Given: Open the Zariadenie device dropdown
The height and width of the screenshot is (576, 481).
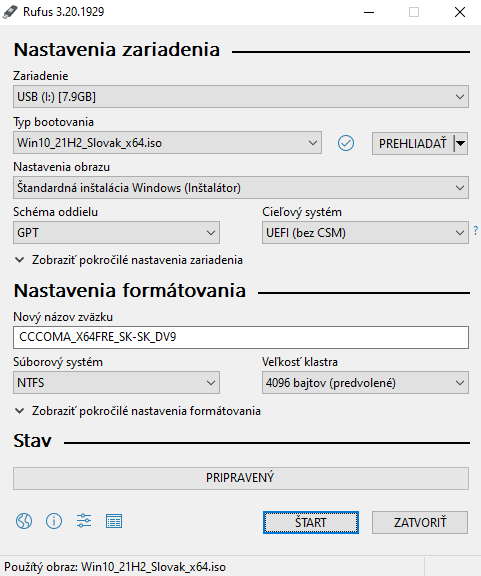Looking at the screenshot, I should point(241,97).
